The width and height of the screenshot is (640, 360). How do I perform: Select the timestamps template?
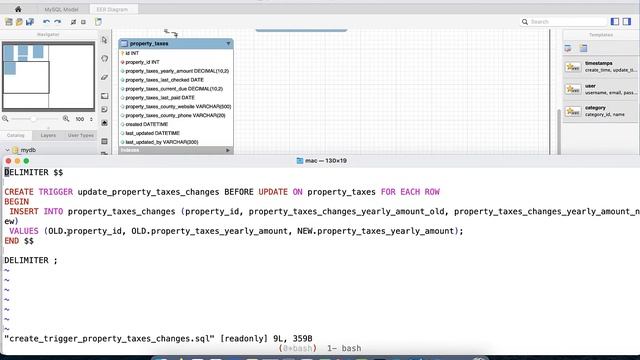(600, 67)
